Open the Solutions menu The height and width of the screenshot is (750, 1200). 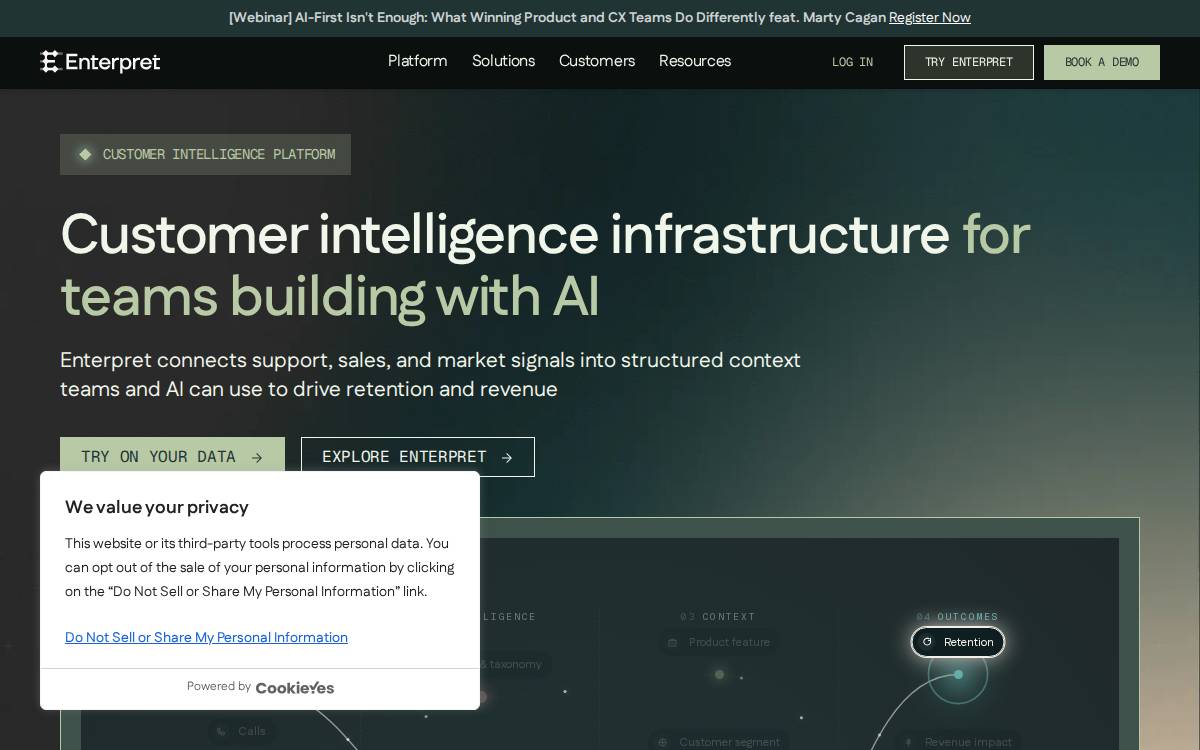[x=503, y=61]
